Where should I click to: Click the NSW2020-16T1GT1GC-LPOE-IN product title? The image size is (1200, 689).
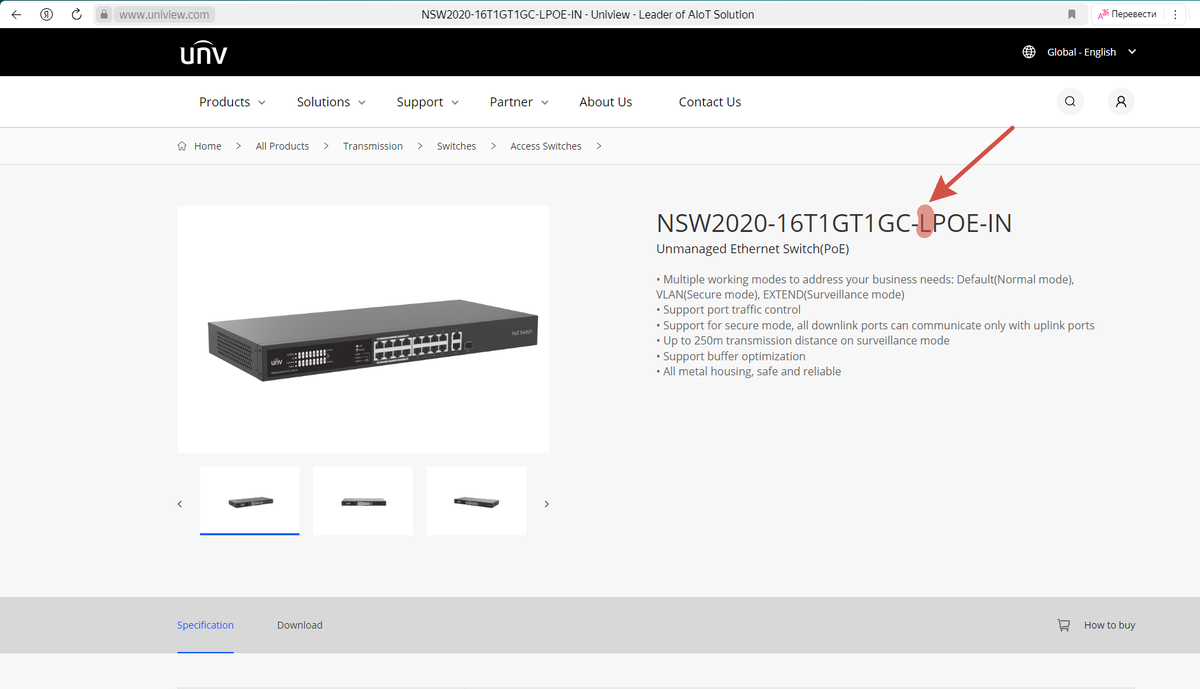(834, 223)
